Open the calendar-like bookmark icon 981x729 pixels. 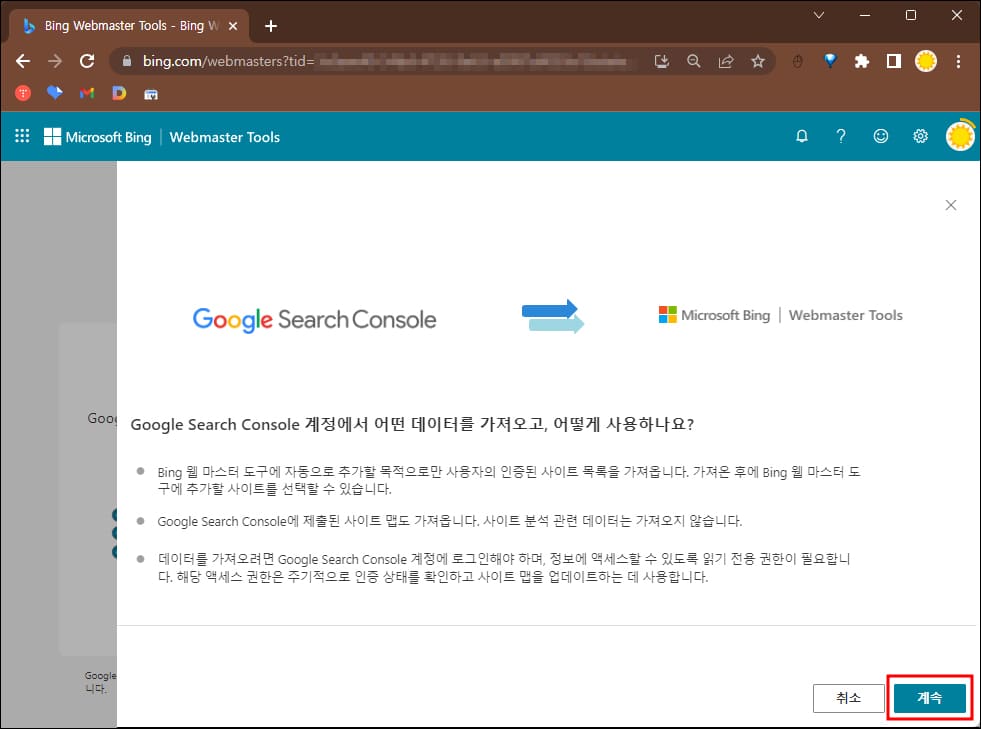click(151, 94)
